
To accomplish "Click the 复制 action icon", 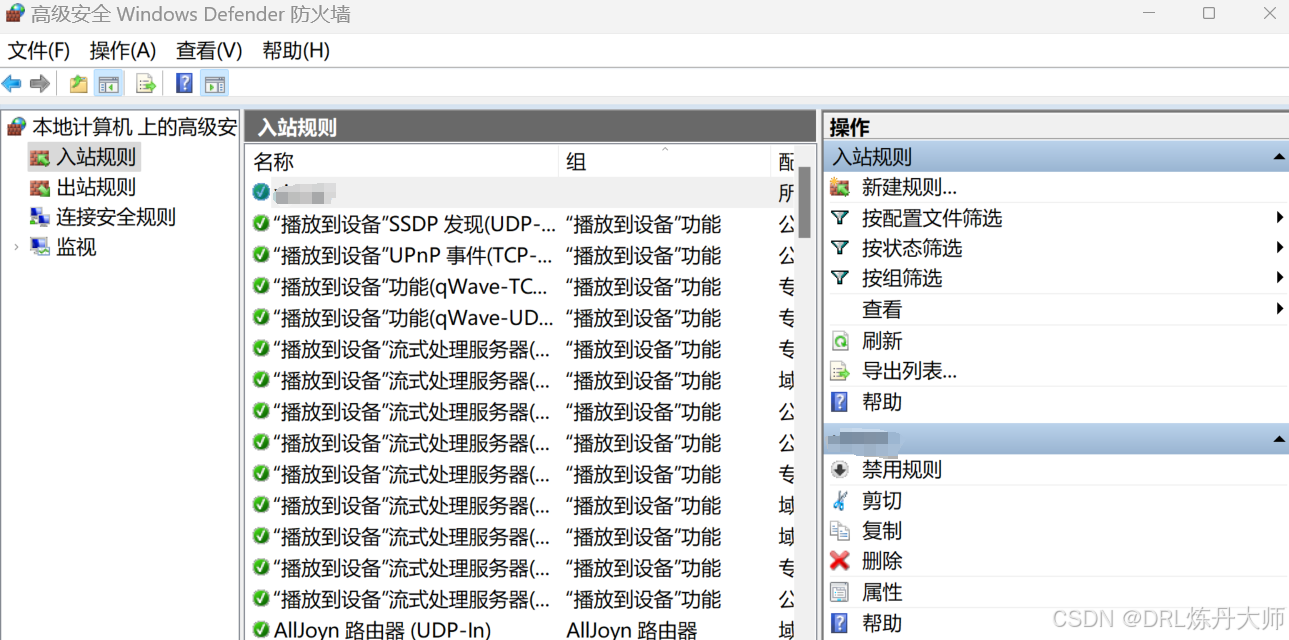I will 840,531.
